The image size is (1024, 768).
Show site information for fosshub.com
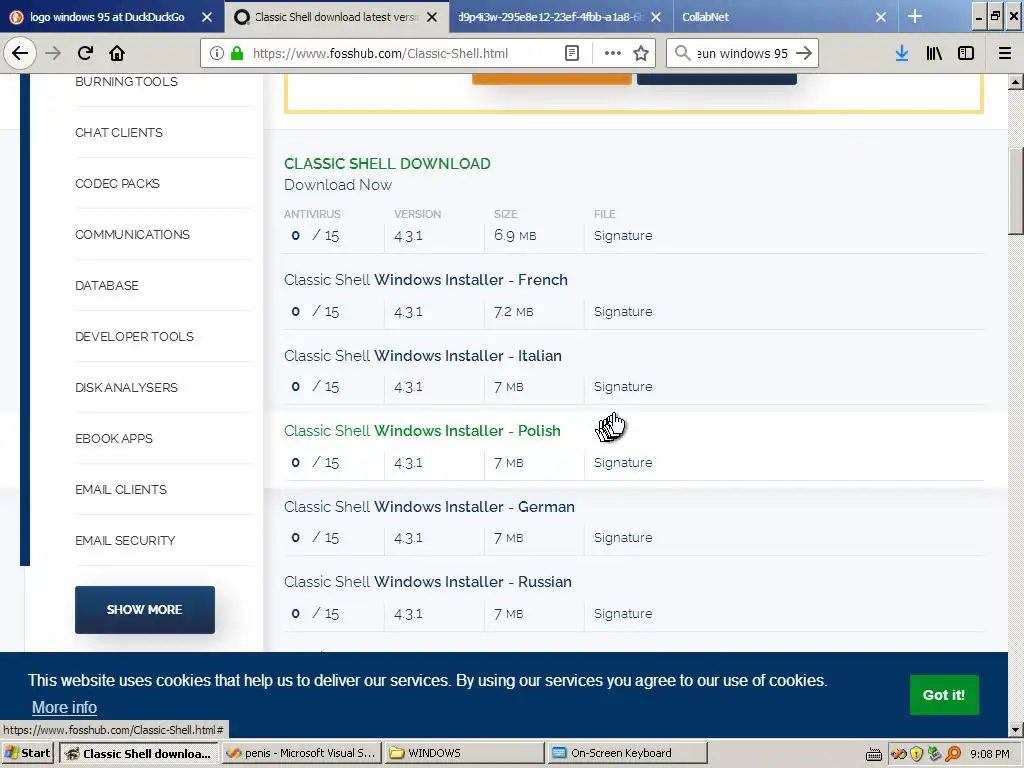217,53
